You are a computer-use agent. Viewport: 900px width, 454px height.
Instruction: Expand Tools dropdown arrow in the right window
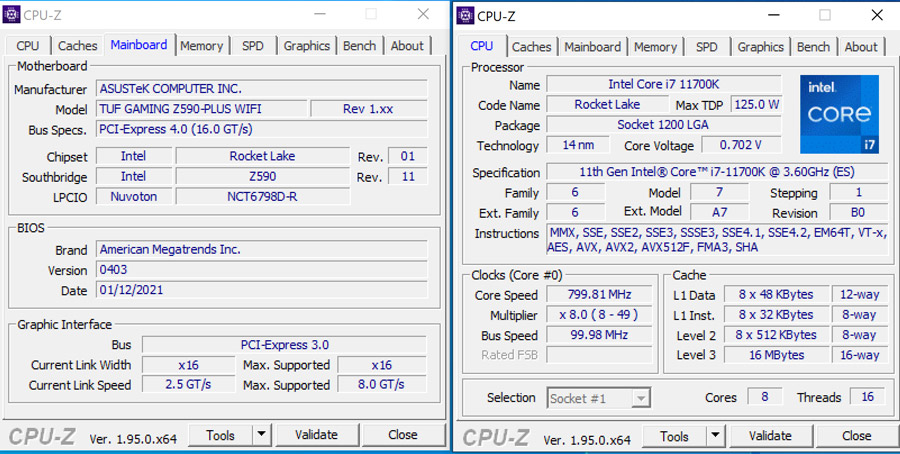tap(715, 437)
